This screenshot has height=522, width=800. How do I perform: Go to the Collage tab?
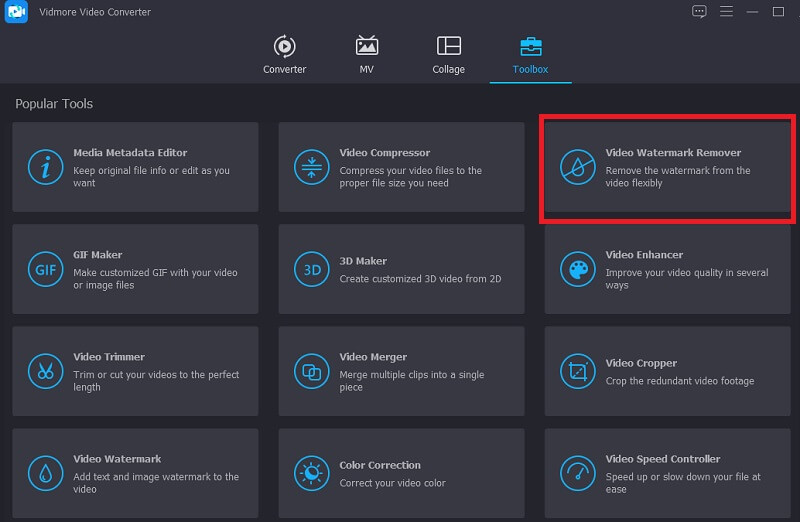448,54
